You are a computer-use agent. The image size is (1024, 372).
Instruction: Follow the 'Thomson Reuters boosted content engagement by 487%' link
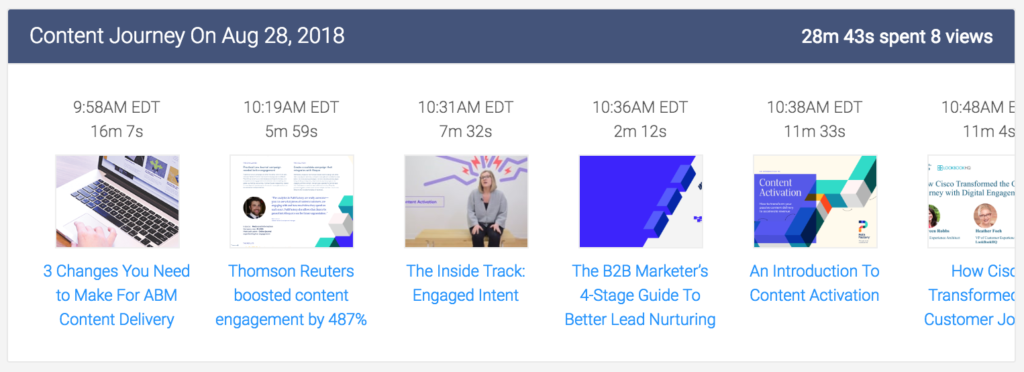[291, 295]
